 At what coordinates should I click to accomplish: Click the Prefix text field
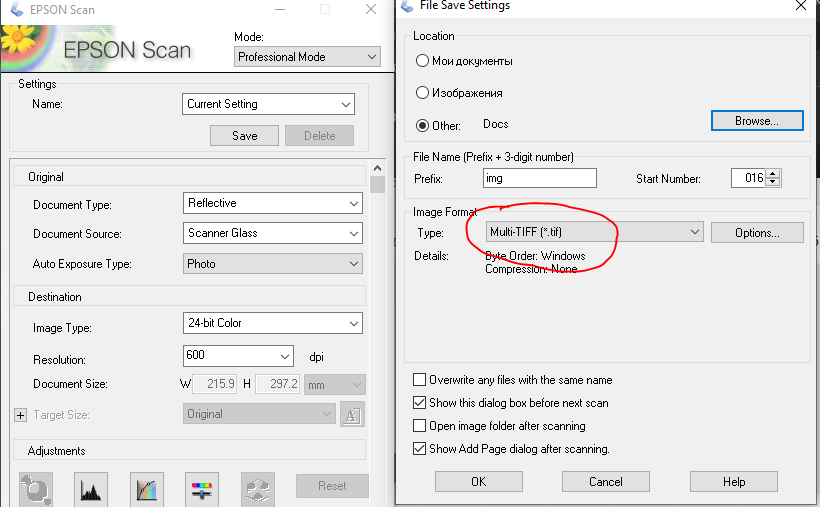(x=540, y=178)
